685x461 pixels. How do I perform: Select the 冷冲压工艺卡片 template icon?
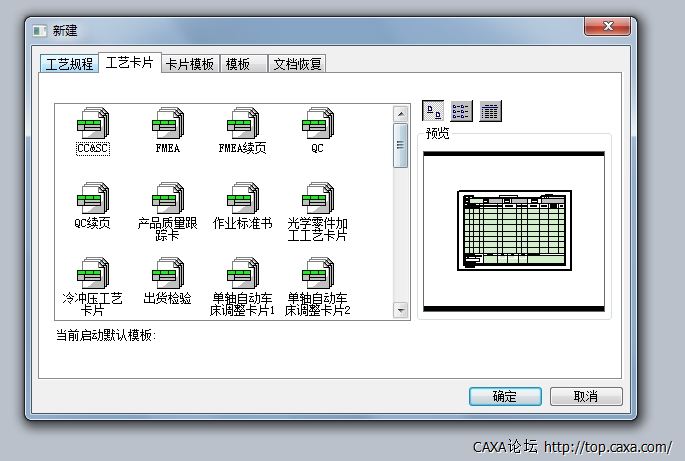coord(93,274)
